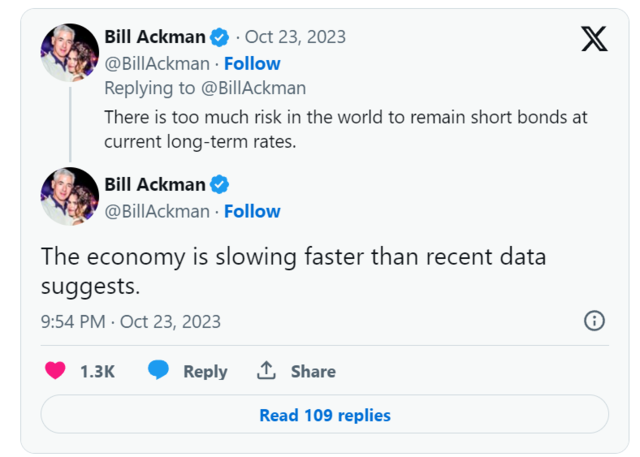
Task: Click the 1.3K likes count
Action: pos(97,371)
